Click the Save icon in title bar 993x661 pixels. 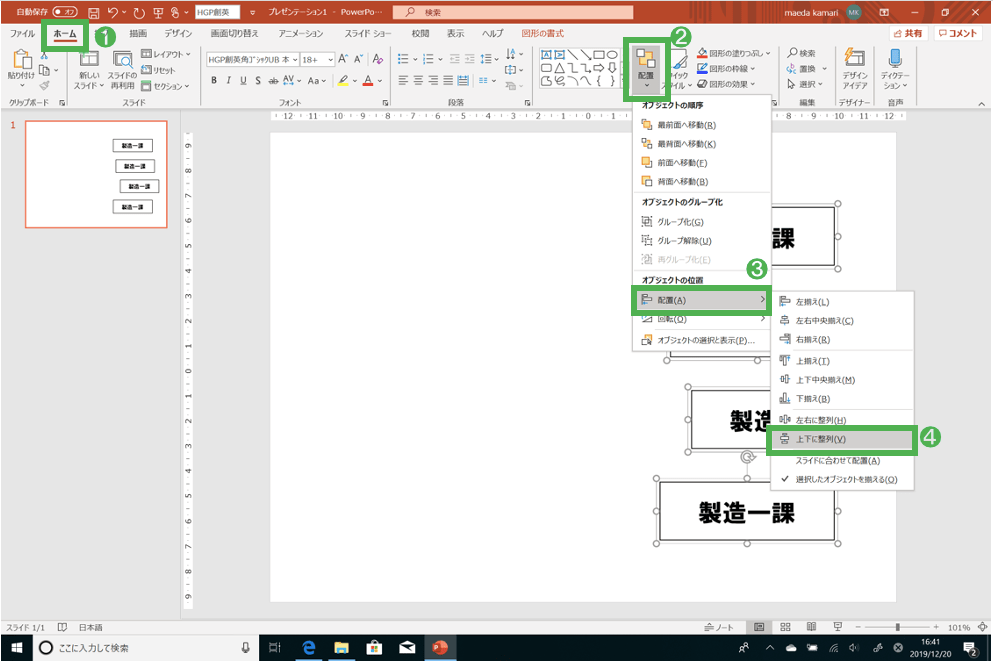pos(93,13)
